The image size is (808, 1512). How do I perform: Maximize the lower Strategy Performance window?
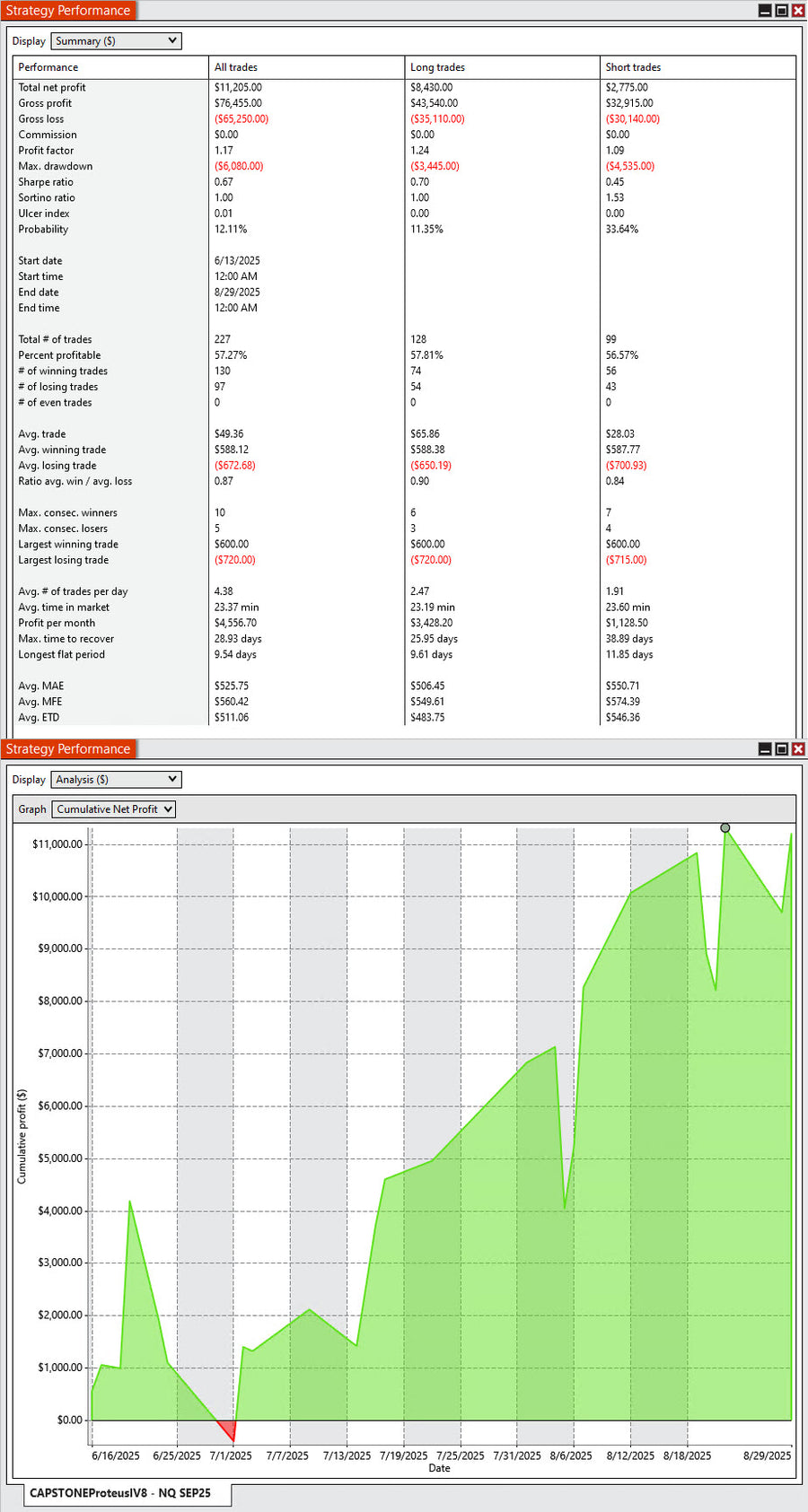pos(781,749)
